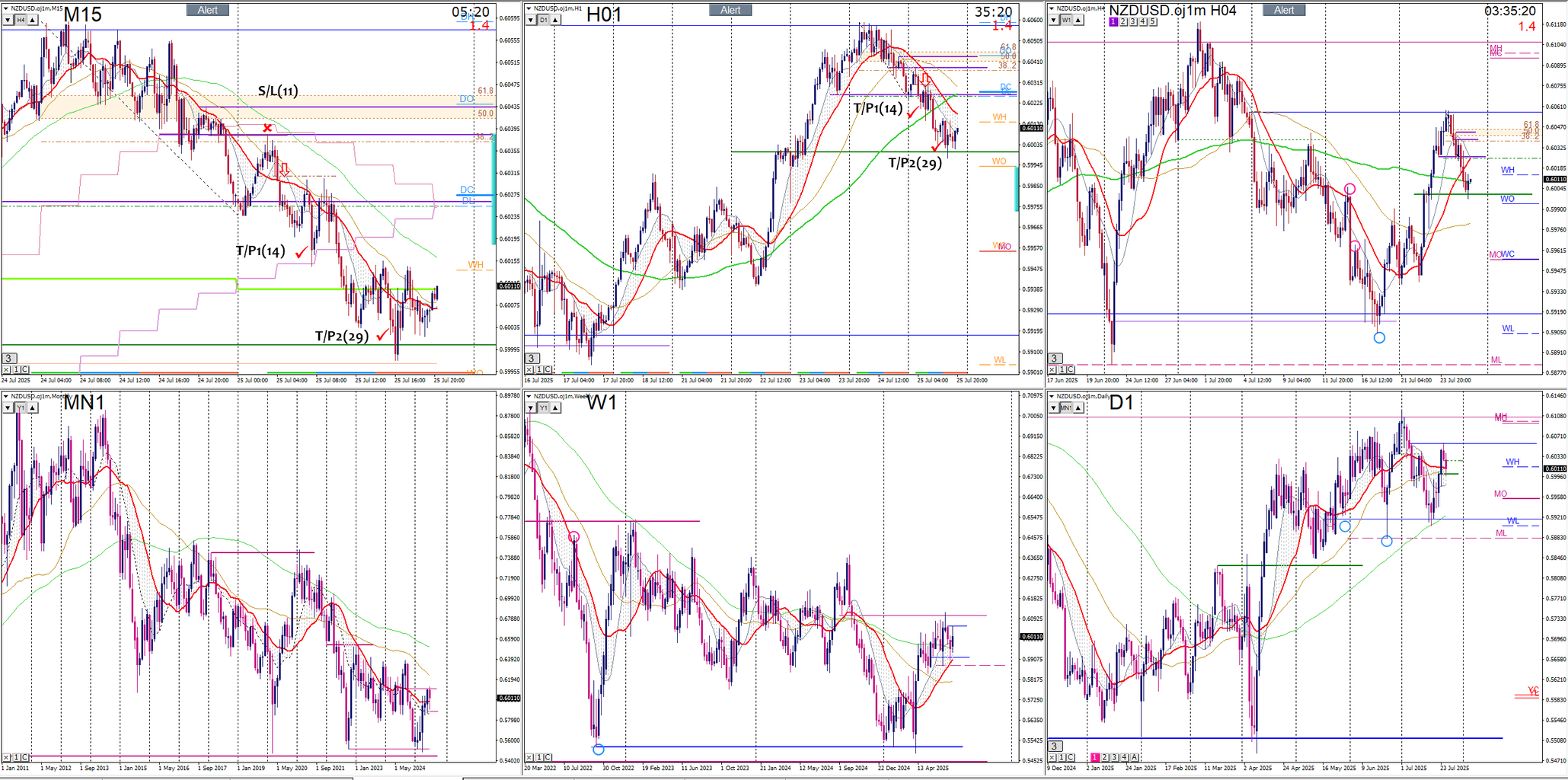Click the T/P1(14) label on the M15 chart

(x=260, y=251)
